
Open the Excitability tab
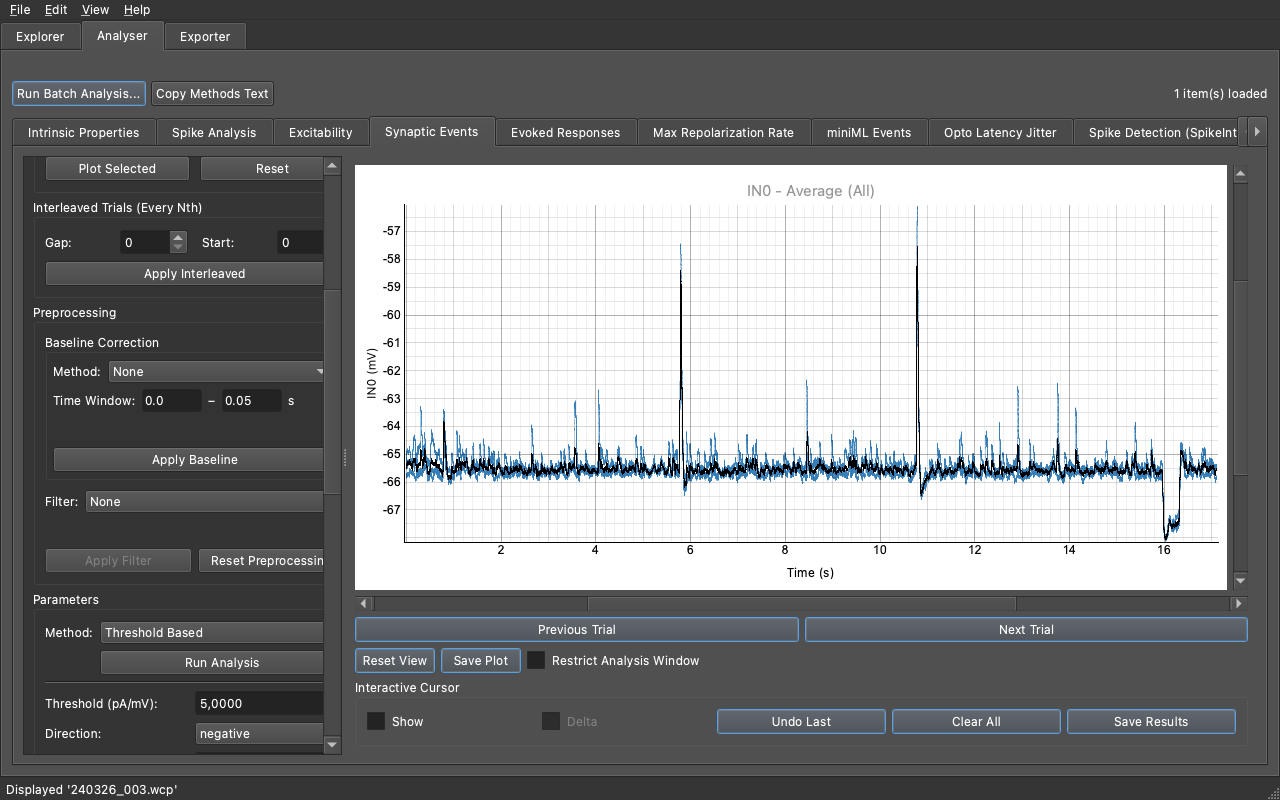[321, 132]
